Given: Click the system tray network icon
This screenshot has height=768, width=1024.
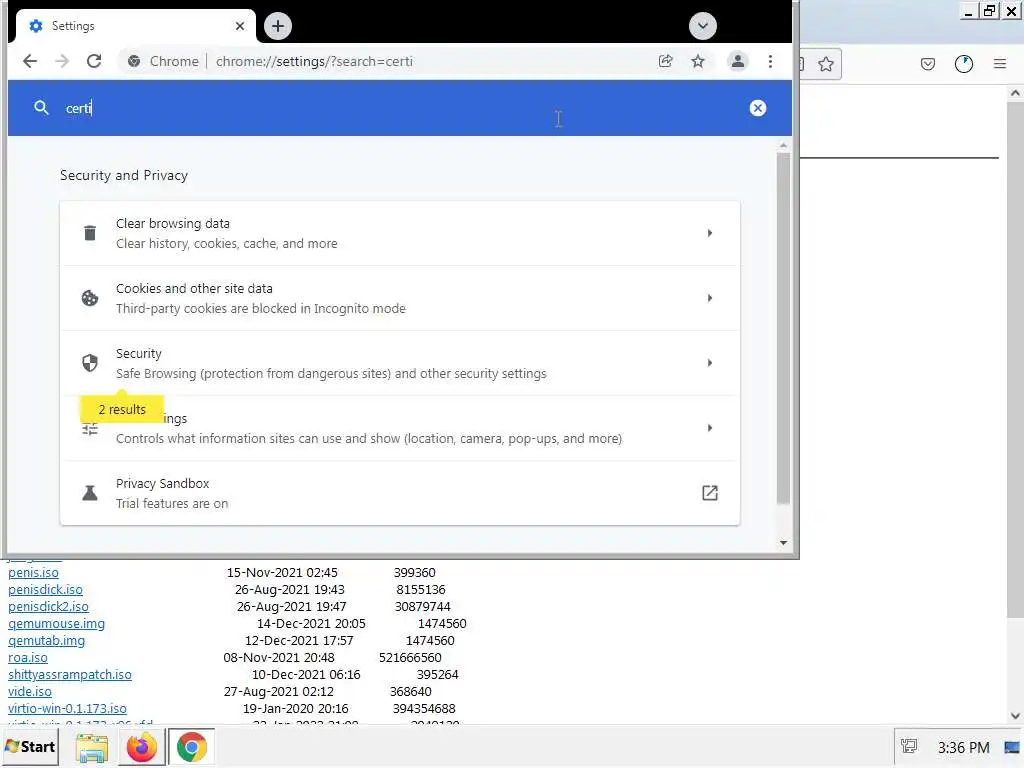Looking at the screenshot, I should point(909,746).
